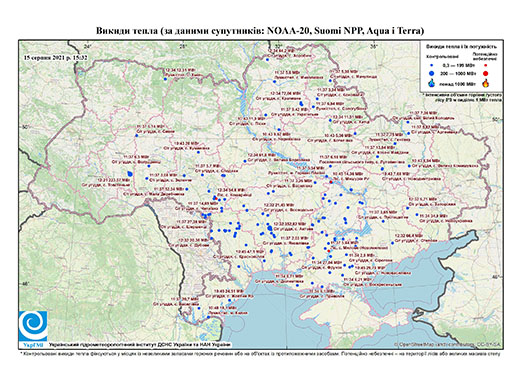Click the legend title text
Image resolution: width=520 pixels, height=368 pixels.
[462, 46]
